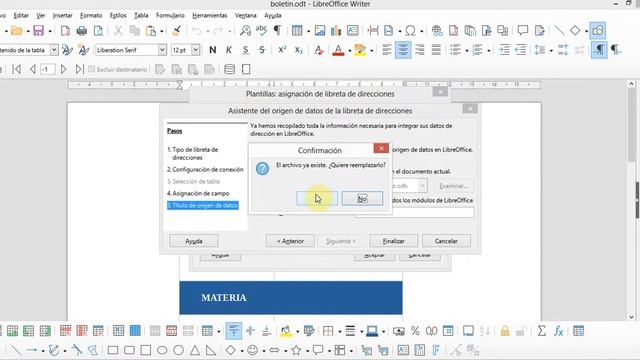Click the Justified alignment icon
Screen dimensions: 640x360
[x=436, y=50]
